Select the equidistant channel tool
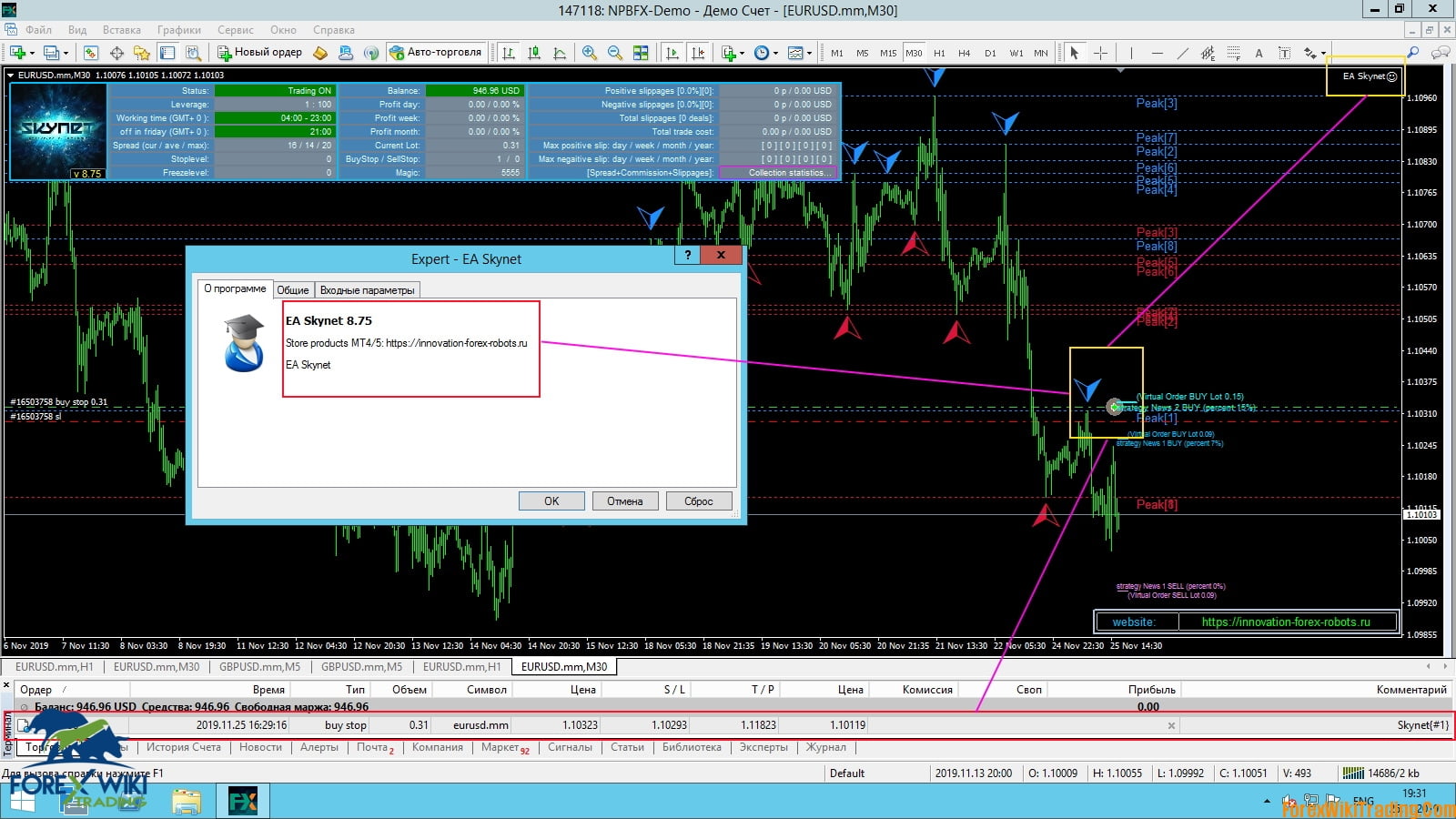Image resolution: width=1456 pixels, height=819 pixels. click(x=1208, y=53)
